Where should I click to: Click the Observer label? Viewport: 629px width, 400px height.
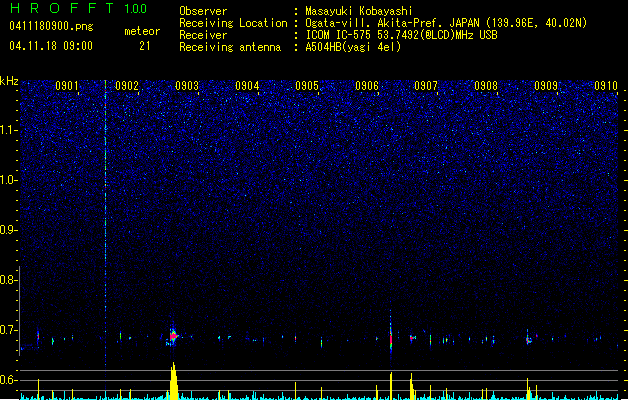[x=203, y=11]
